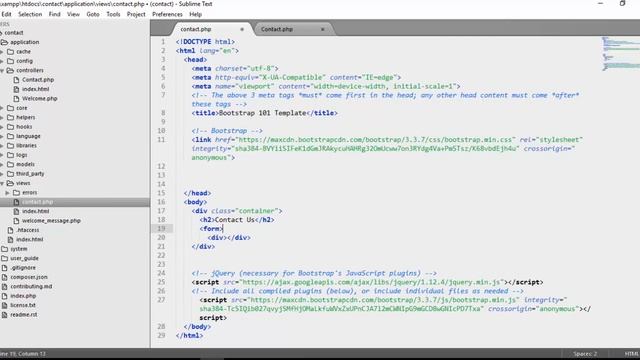640x360 pixels.
Task: Open the Project menu
Action: pyautogui.click(x=136, y=14)
